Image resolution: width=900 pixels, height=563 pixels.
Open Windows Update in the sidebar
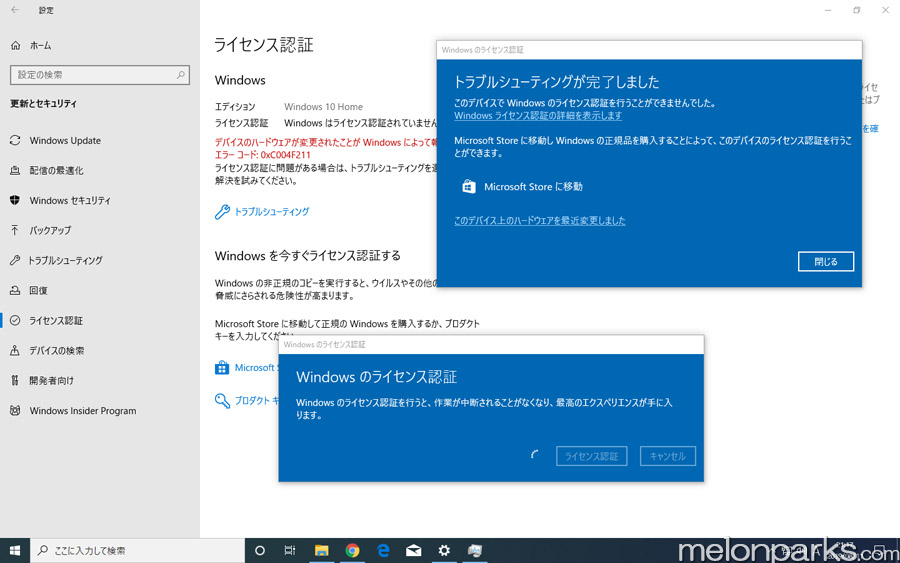click(x=65, y=141)
